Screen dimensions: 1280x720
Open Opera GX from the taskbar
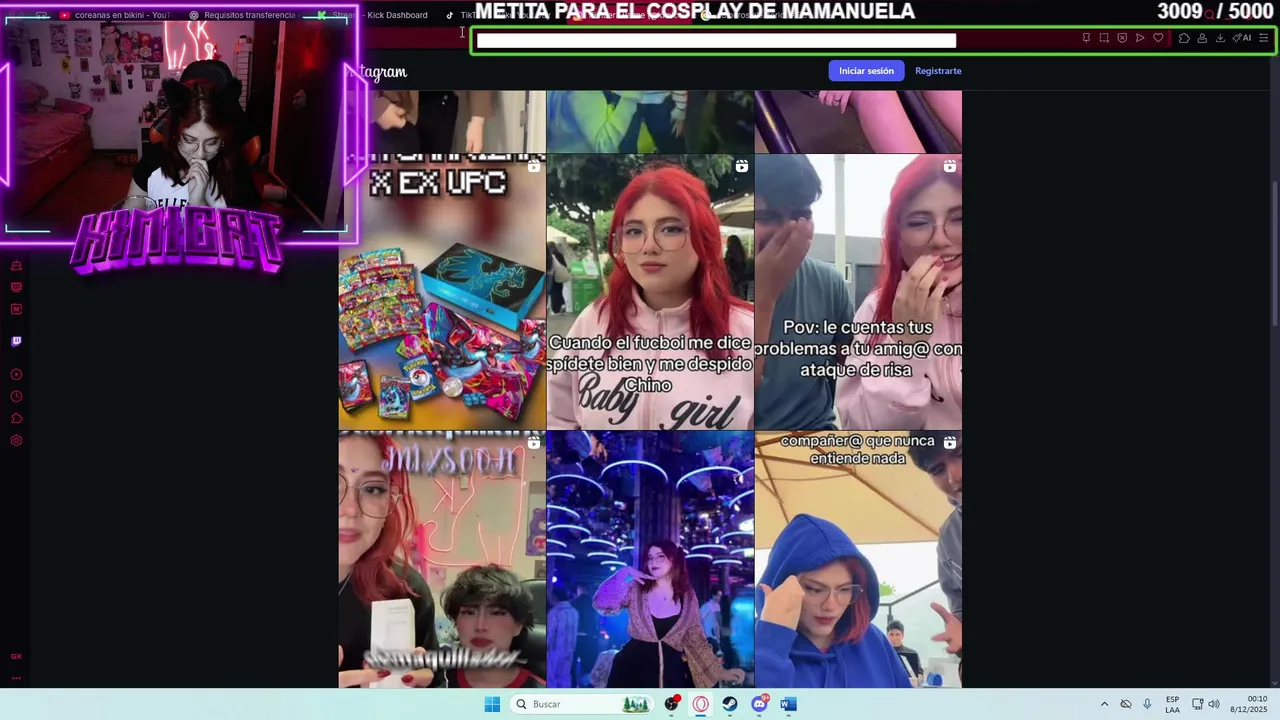tap(700, 704)
